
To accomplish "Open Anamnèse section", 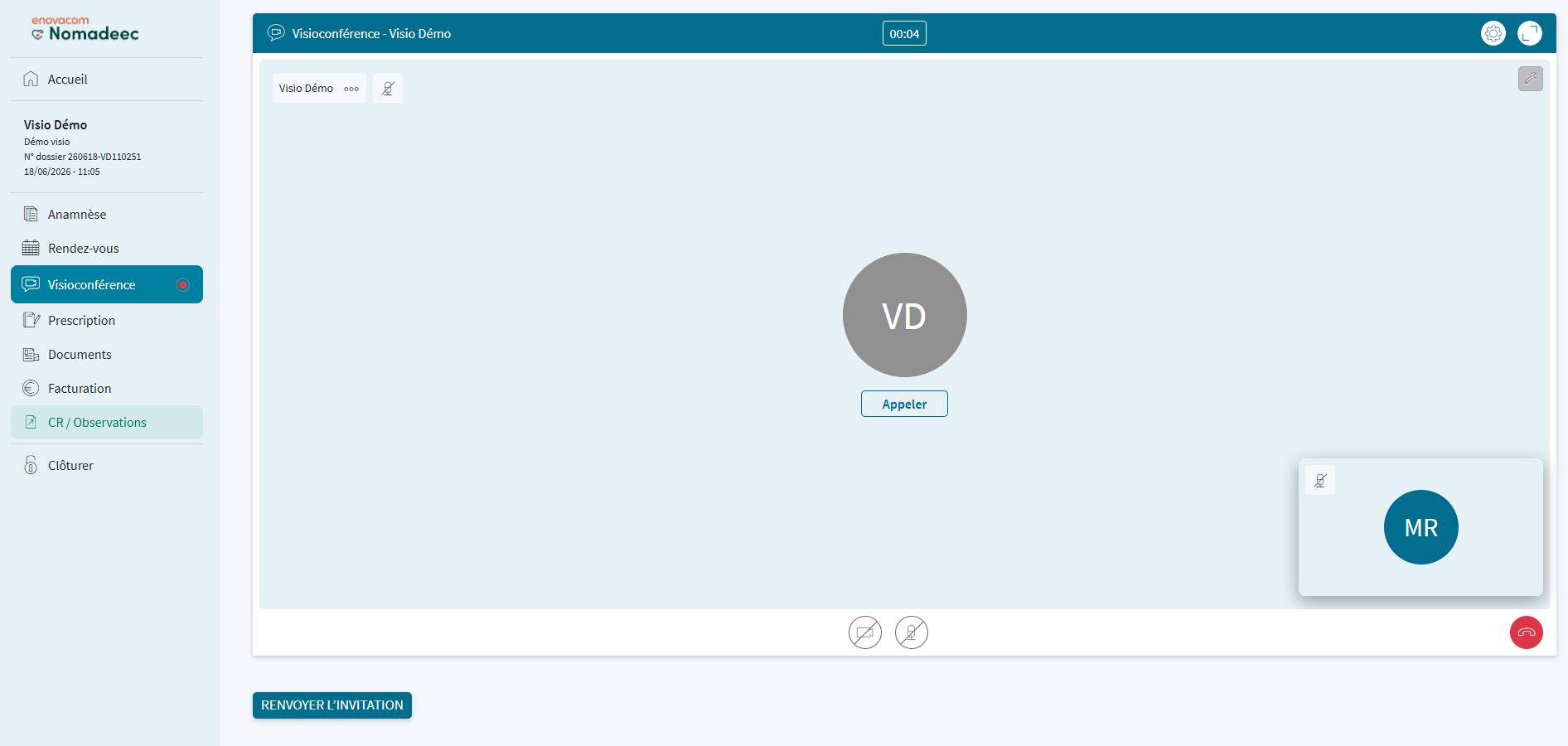I will tap(107, 214).
